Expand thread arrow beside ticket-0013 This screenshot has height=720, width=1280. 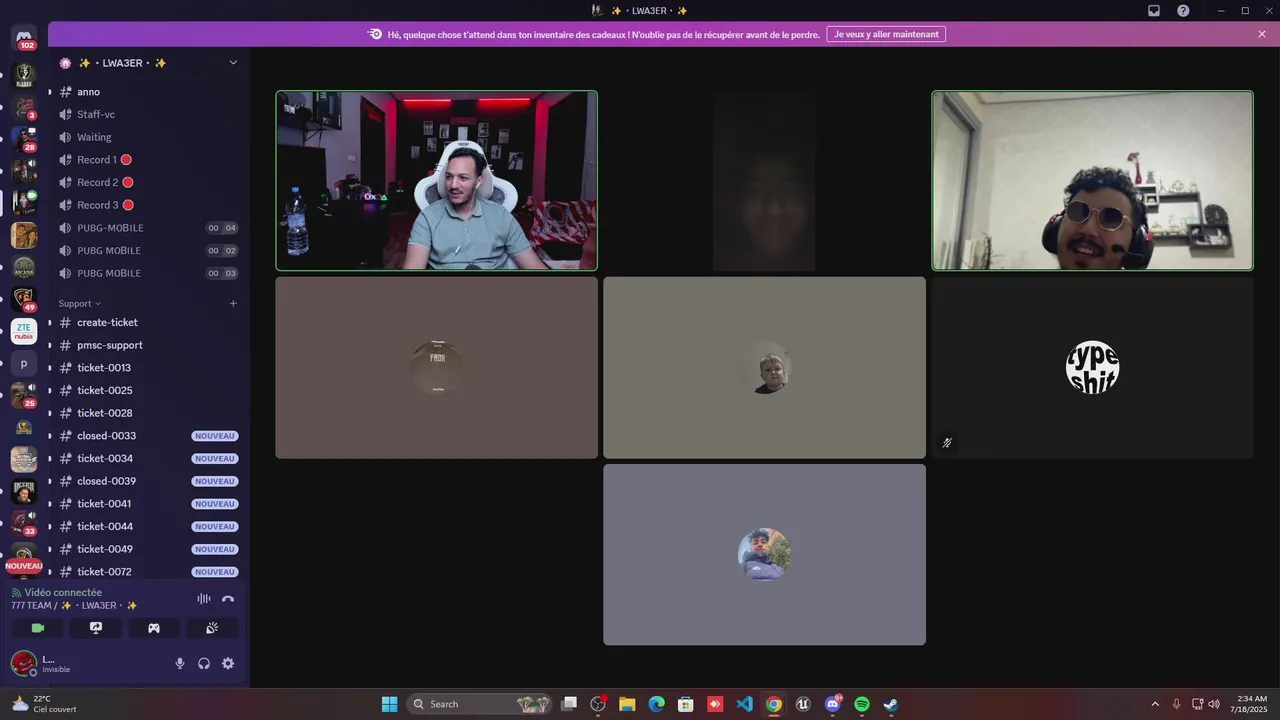pyautogui.click(x=50, y=368)
